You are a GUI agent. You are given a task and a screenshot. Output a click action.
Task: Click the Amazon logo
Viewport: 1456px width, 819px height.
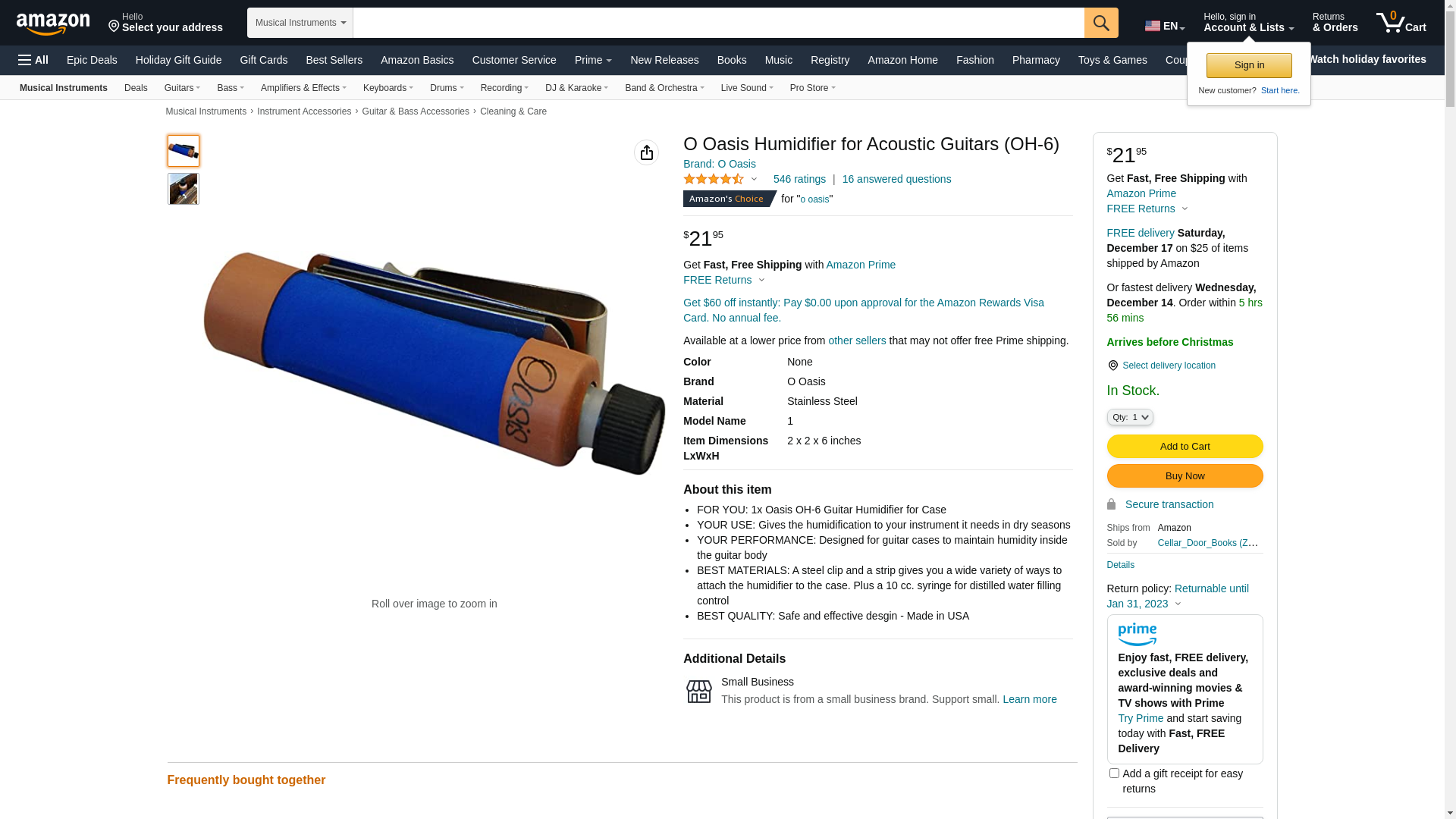53,24
